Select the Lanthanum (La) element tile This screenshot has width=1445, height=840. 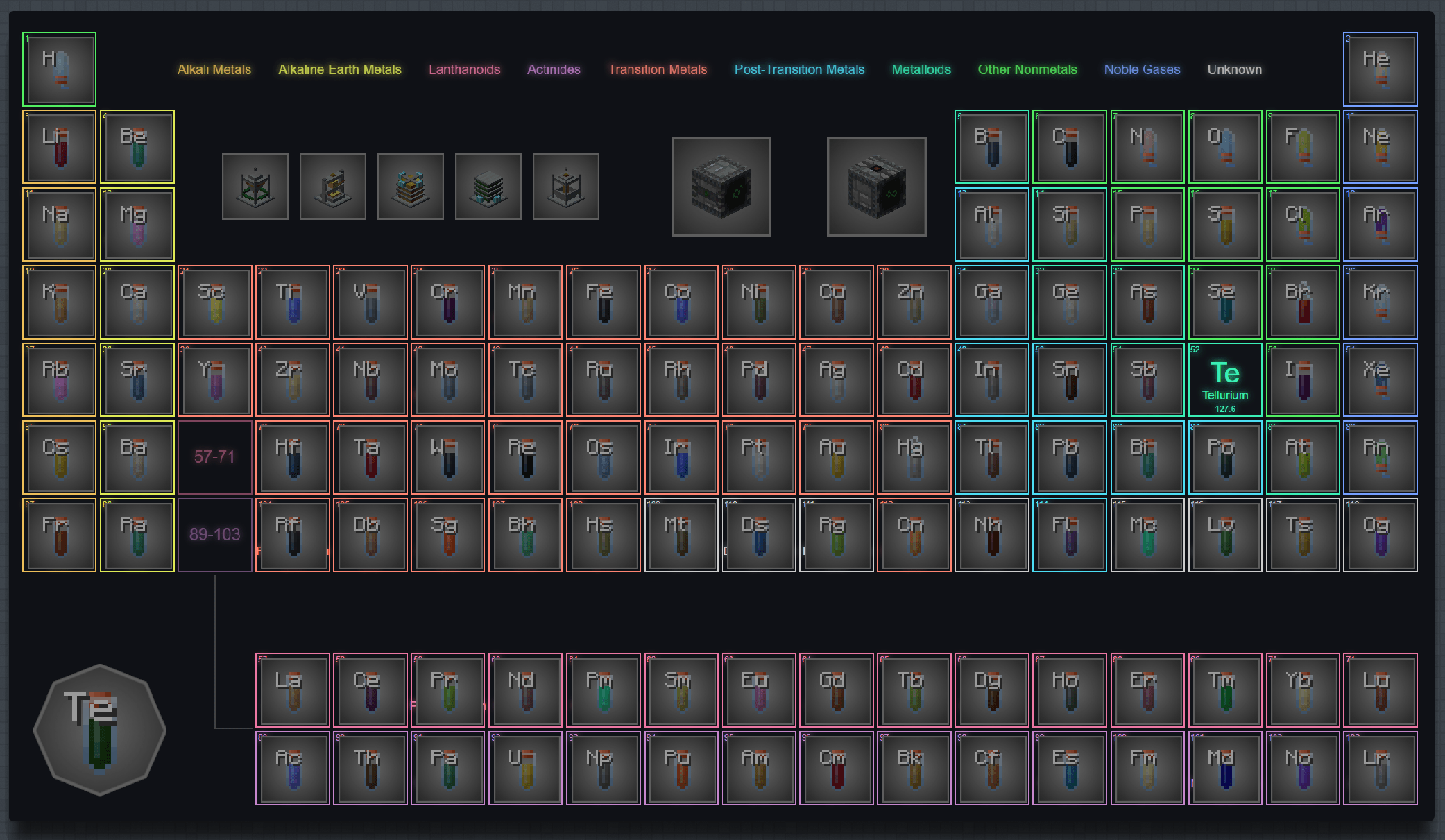292,690
